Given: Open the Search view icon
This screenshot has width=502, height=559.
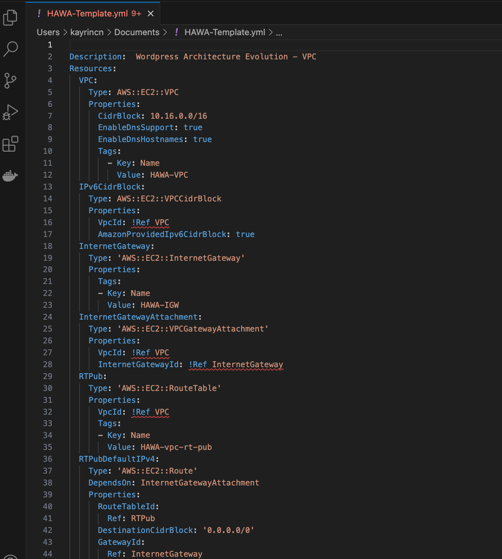Looking at the screenshot, I should pyautogui.click(x=10, y=49).
